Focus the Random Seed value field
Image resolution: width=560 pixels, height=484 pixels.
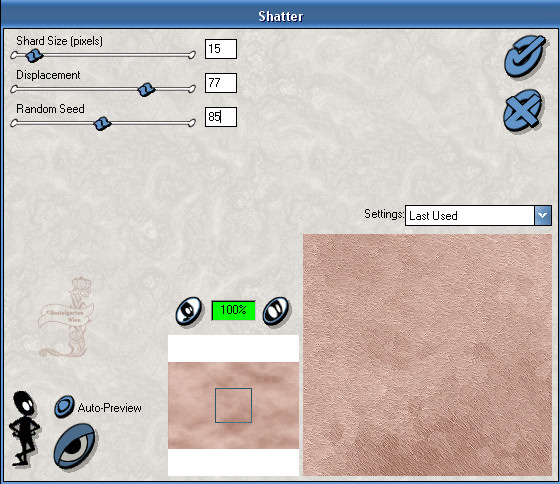click(221, 117)
